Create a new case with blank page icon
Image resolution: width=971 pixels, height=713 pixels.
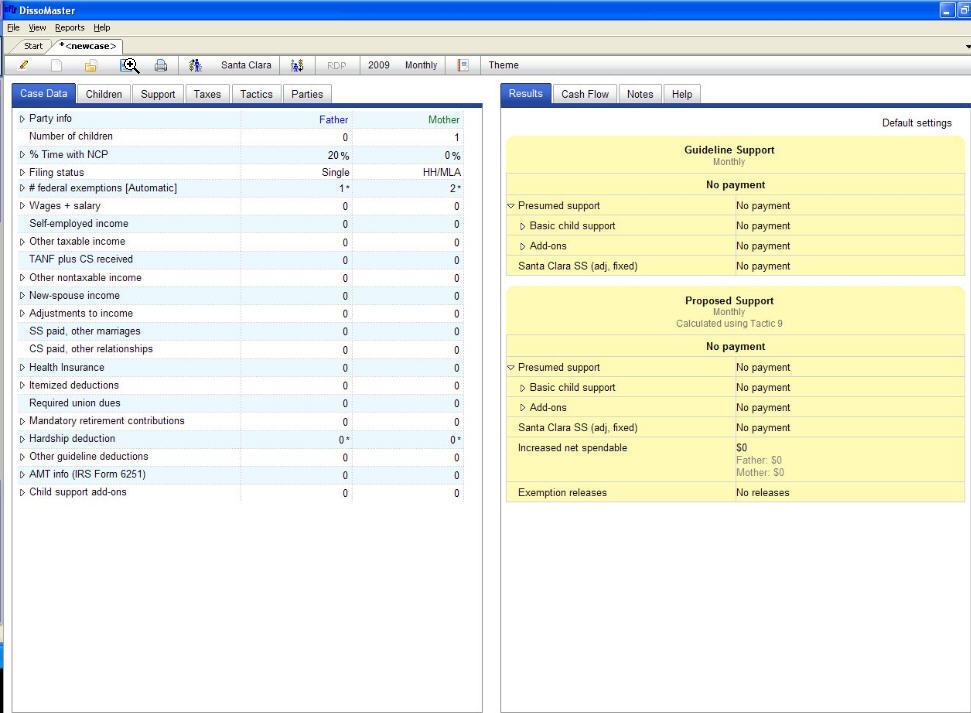(x=57, y=65)
